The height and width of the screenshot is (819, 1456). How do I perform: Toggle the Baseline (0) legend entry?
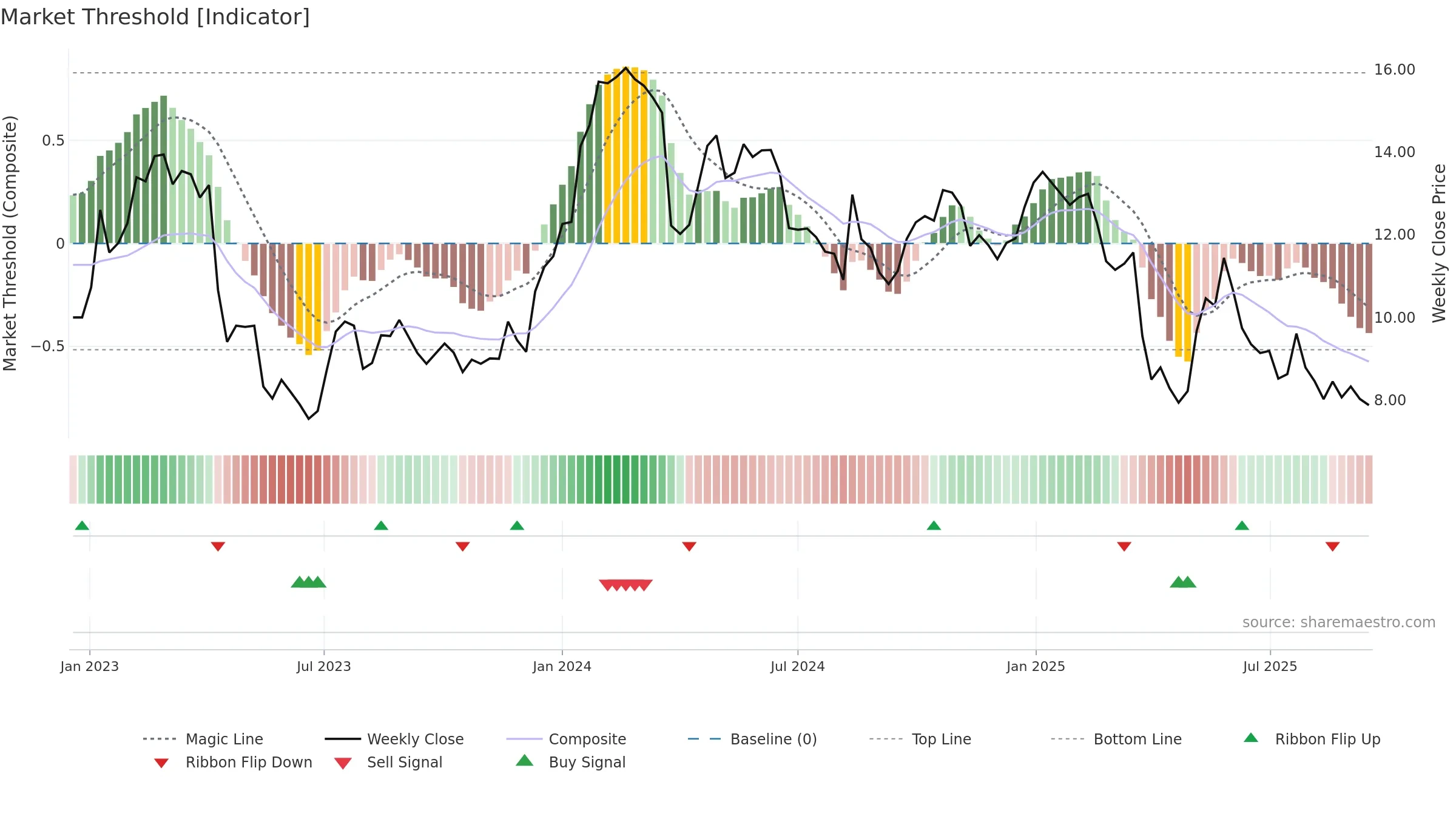(752, 739)
